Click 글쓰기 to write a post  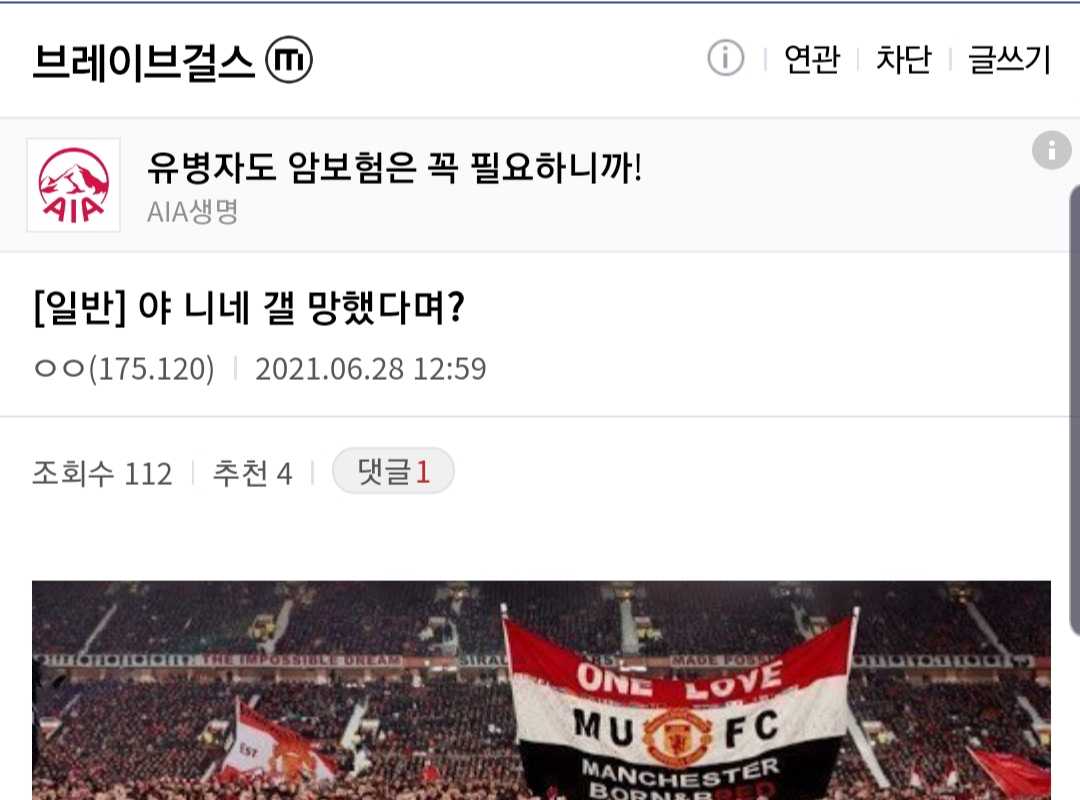(1009, 59)
